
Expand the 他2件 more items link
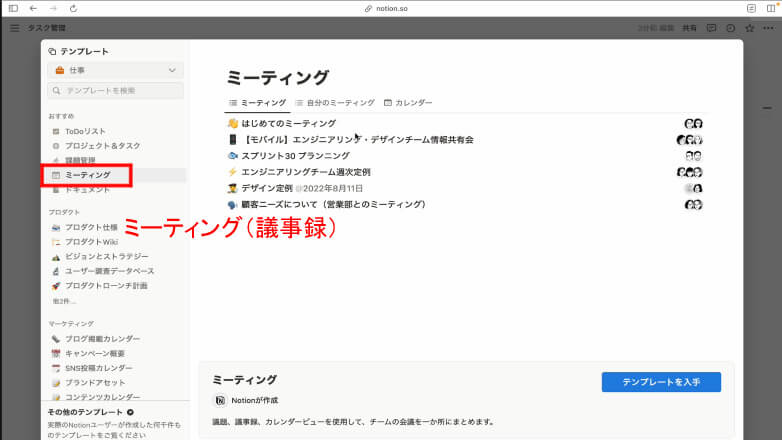tap(64, 301)
